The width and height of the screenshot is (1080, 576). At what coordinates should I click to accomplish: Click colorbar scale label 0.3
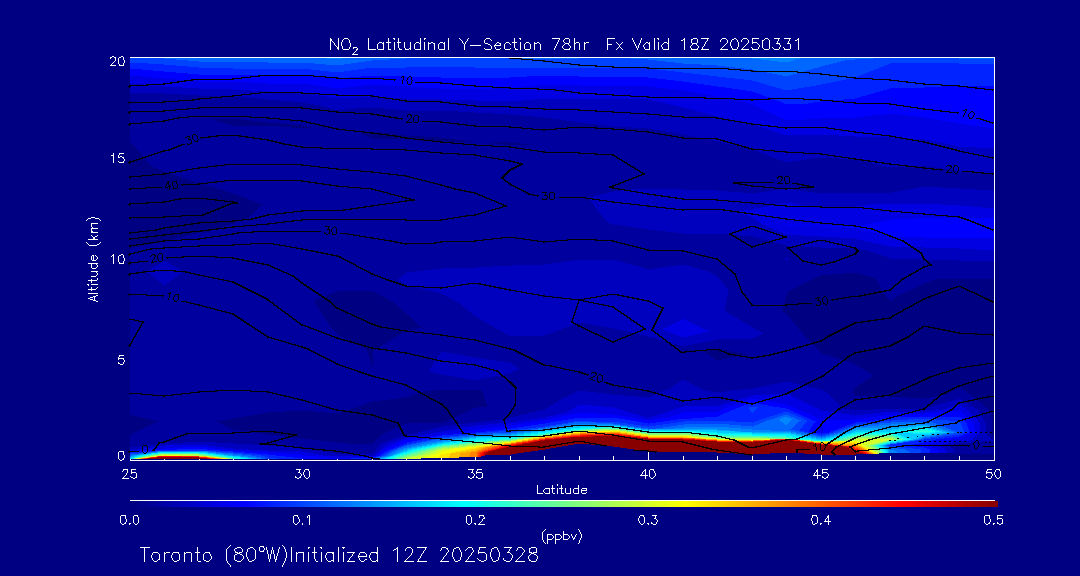(648, 521)
